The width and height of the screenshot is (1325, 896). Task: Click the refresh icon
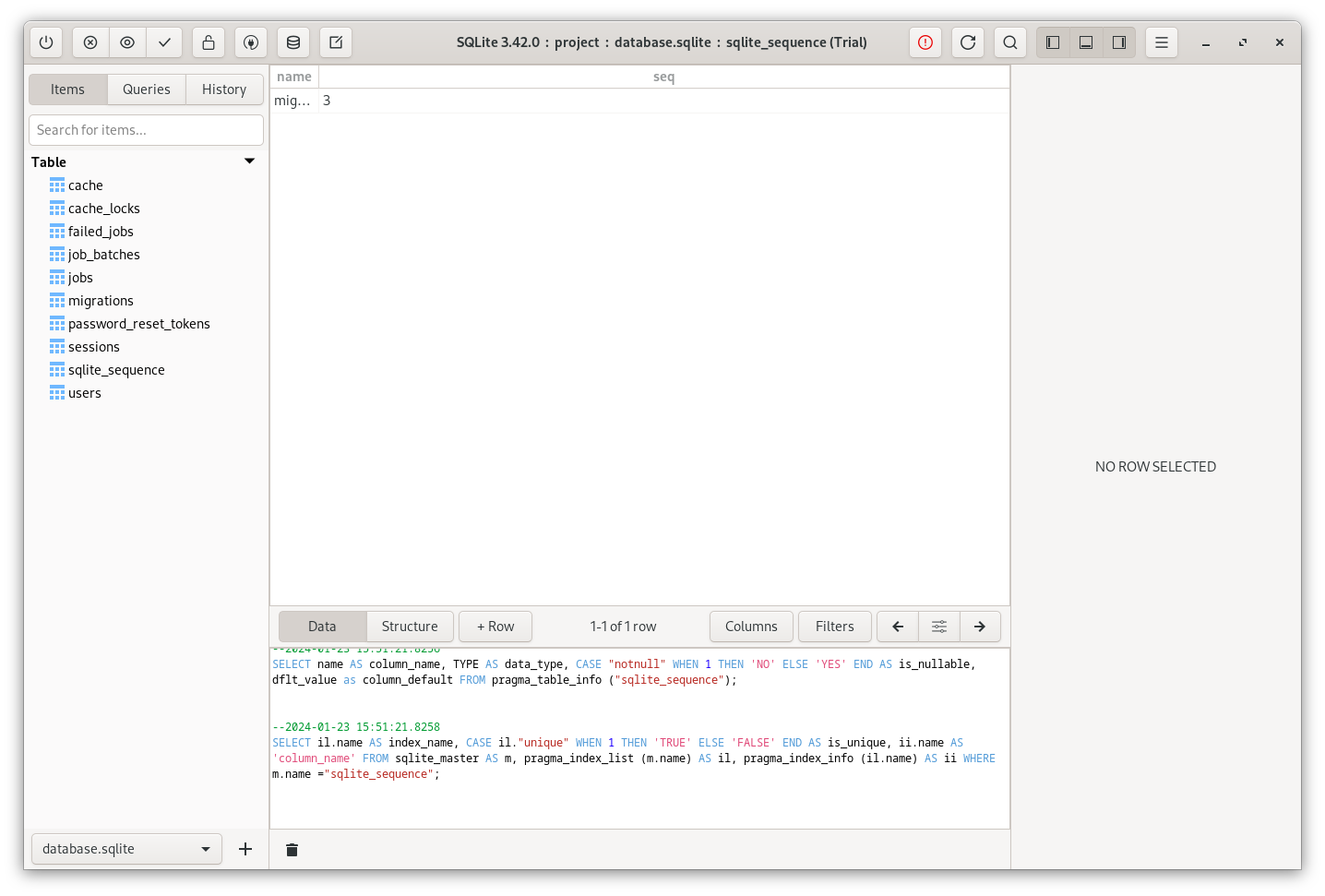(x=968, y=42)
